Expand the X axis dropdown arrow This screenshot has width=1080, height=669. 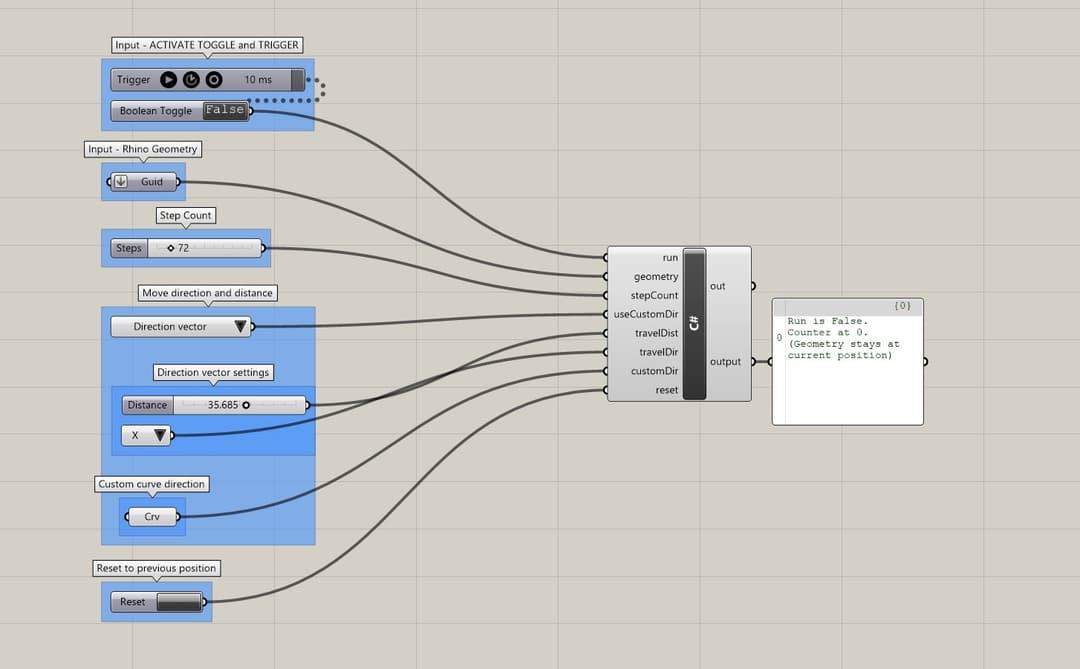[x=158, y=435]
